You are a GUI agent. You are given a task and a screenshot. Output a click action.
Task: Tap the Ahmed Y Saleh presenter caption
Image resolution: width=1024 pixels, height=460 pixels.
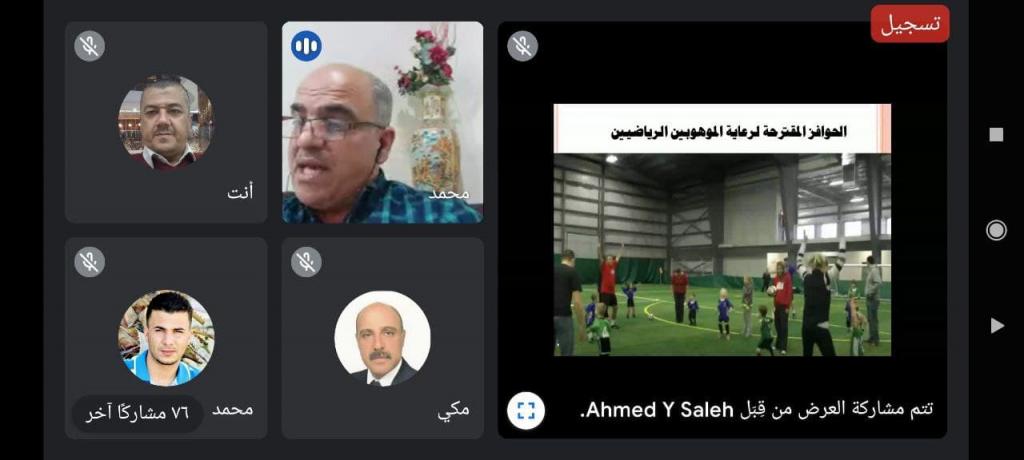(x=758, y=410)
